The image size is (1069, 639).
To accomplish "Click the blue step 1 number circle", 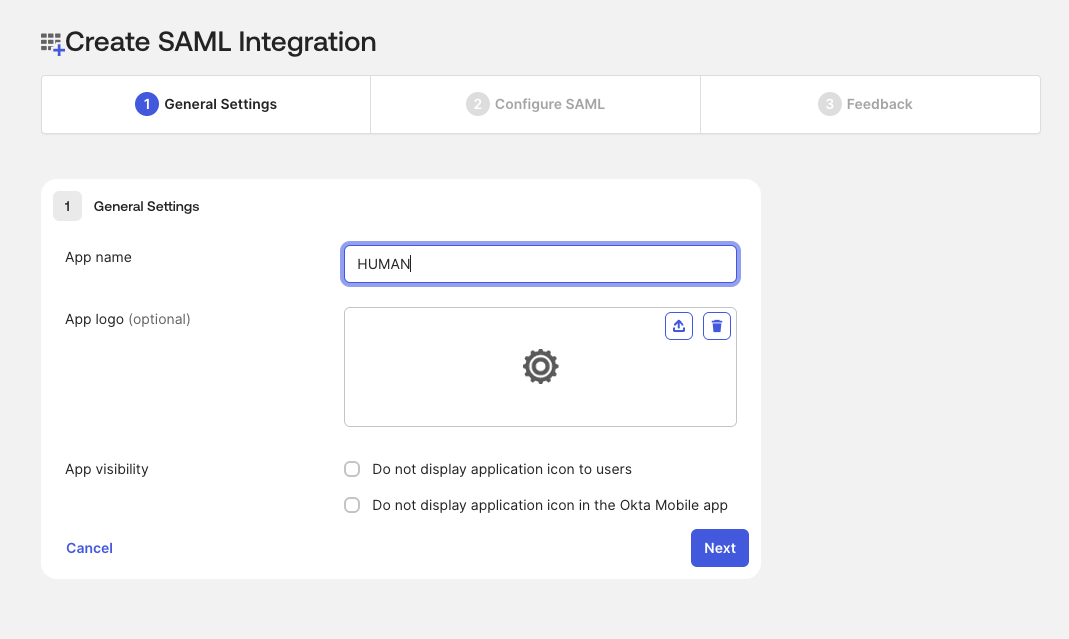I will (x=147, y=104).
